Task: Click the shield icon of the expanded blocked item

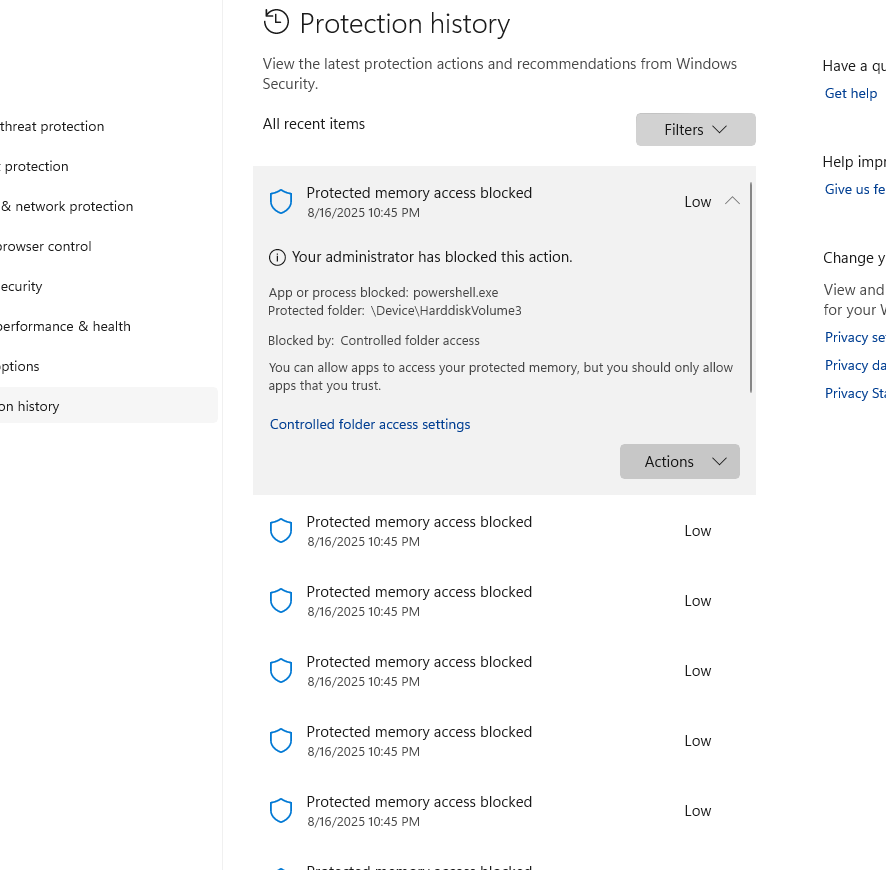Action: click(281, 202)
